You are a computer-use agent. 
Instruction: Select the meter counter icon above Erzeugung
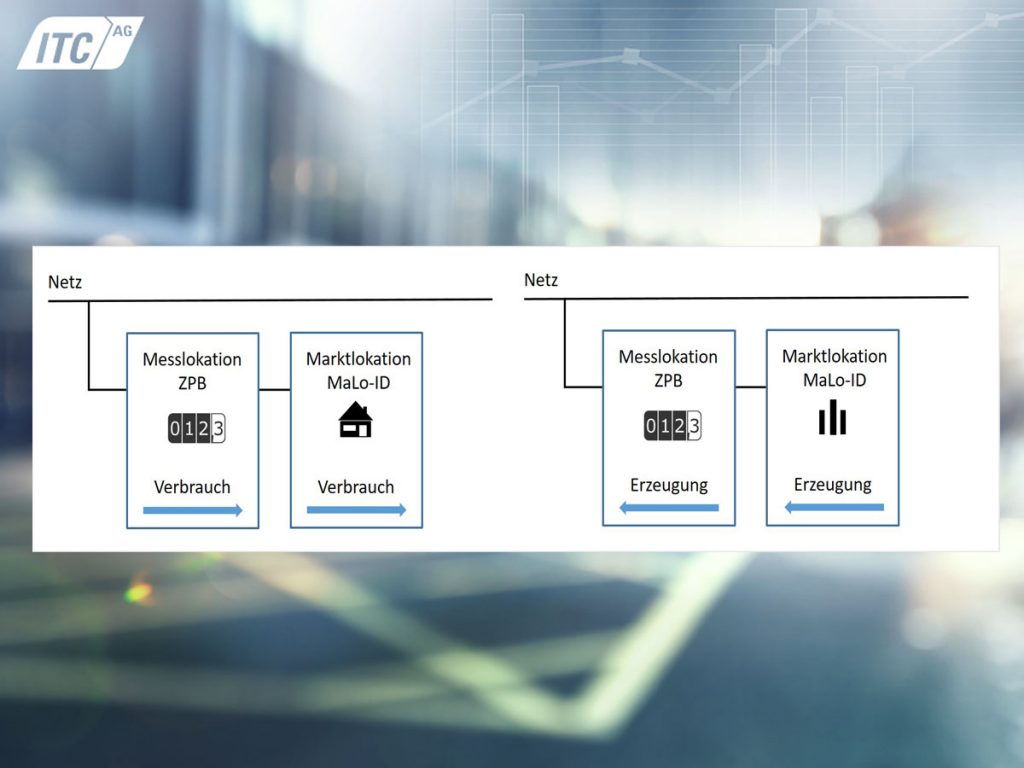coord(669,428)
